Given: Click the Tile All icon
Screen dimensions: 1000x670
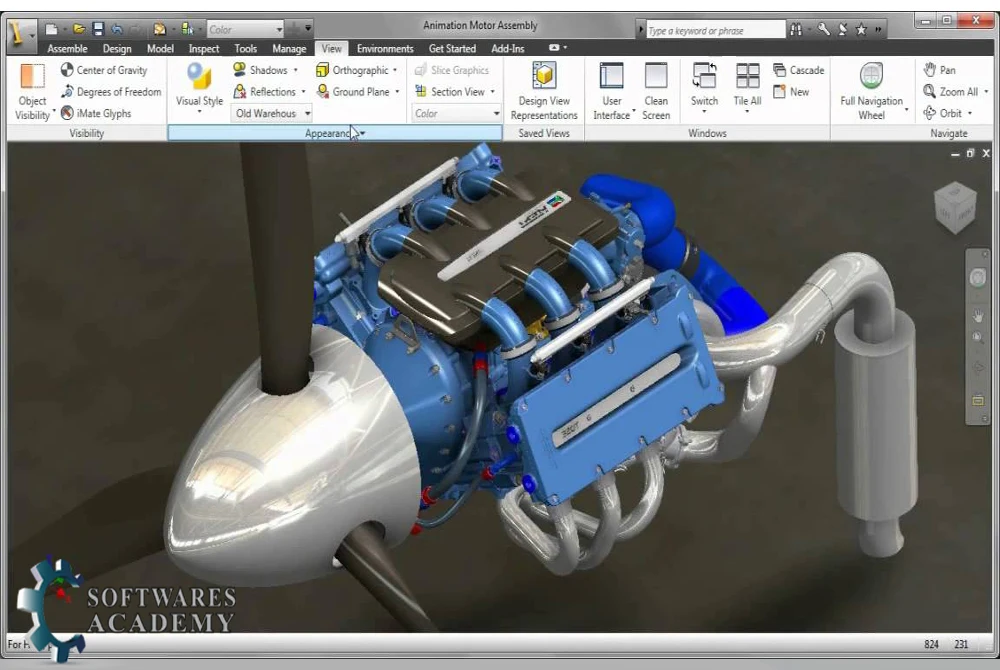Looking at the screenshot, I should [747, 76].
